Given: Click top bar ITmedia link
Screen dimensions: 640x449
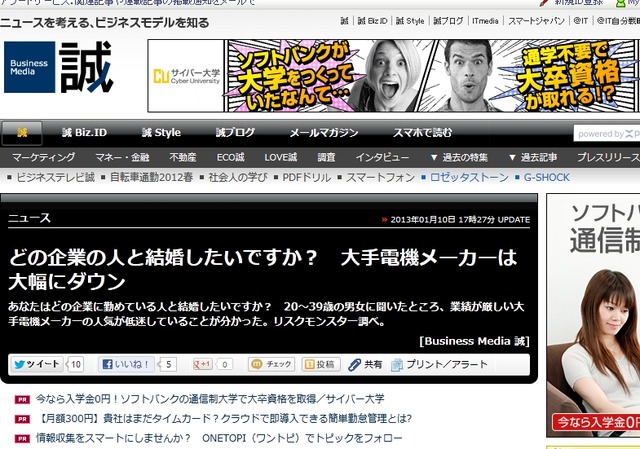Looking at the screenshot, I should pos(485,21).
